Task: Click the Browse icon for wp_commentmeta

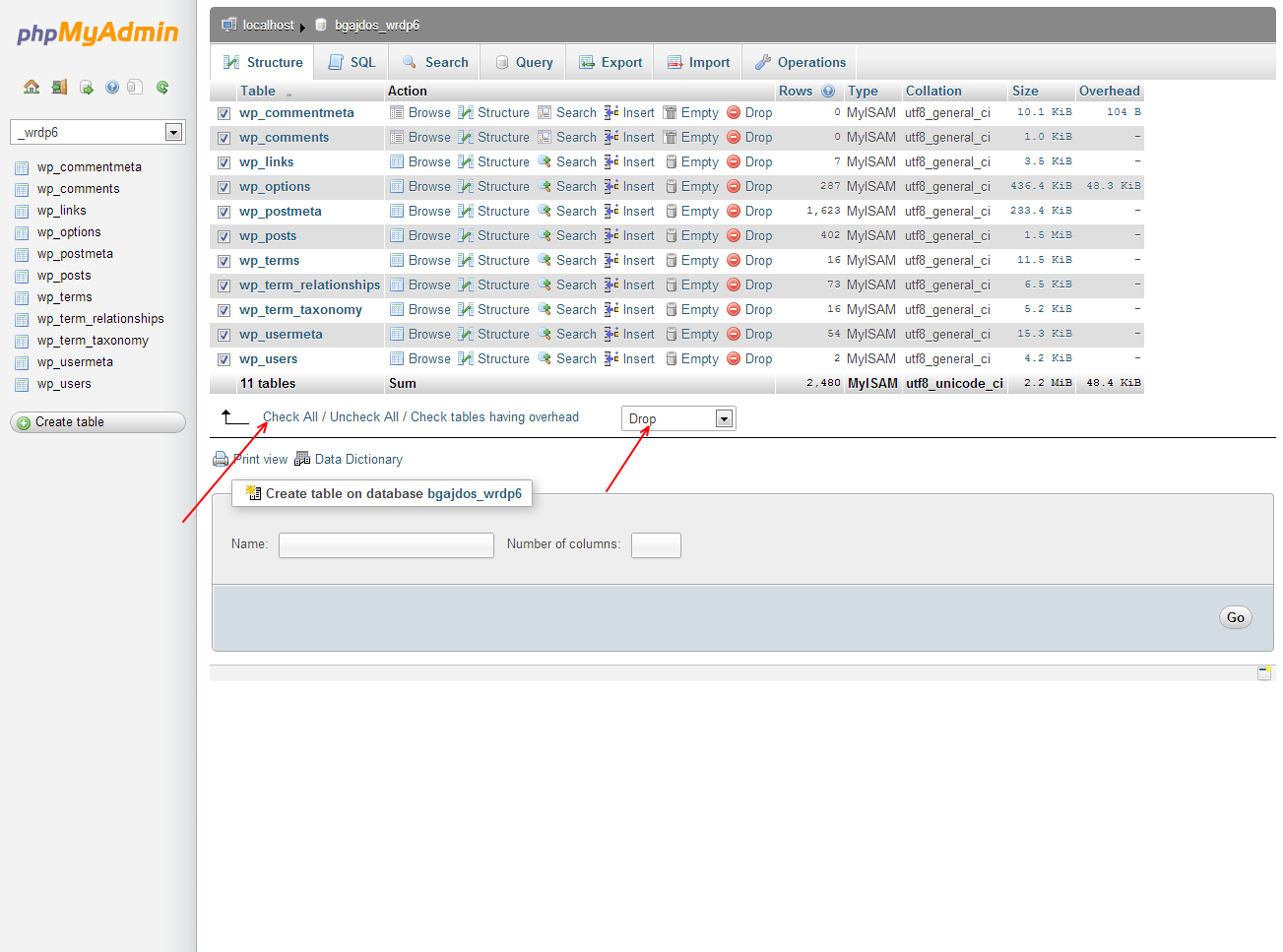Action: pyautogui.click(x=397, y=112)
